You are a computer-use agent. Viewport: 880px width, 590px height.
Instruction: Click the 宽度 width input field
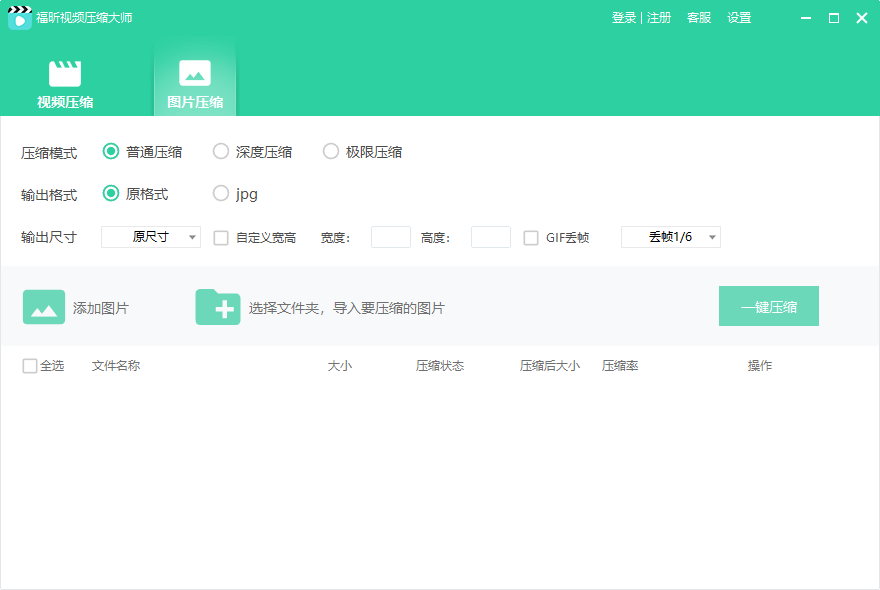click(x=390, y=237)
